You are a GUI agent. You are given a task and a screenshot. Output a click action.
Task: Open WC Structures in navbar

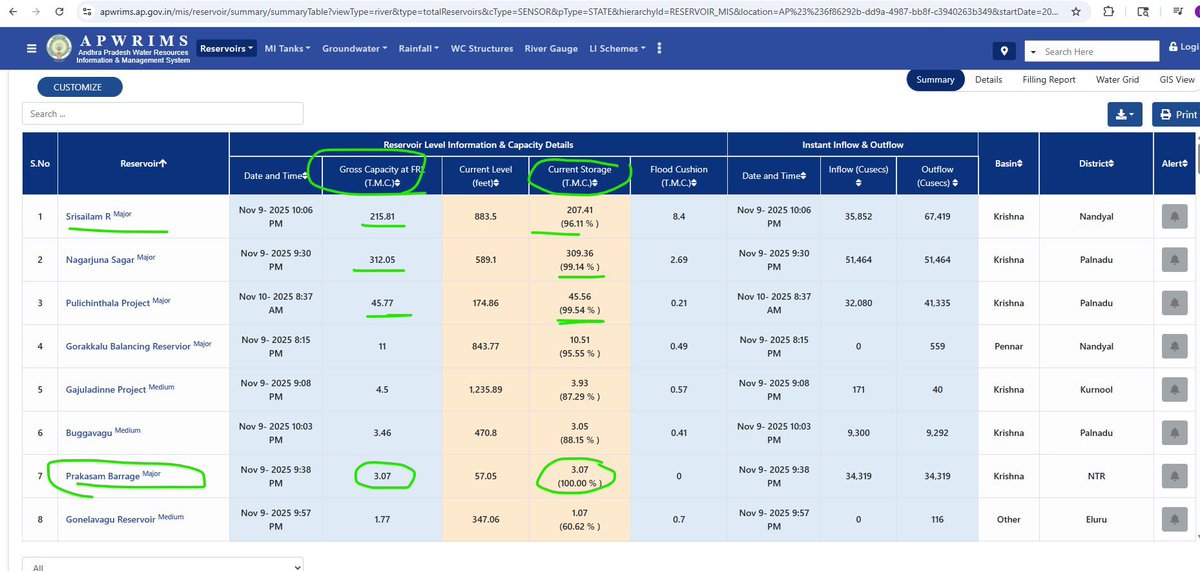482,48
